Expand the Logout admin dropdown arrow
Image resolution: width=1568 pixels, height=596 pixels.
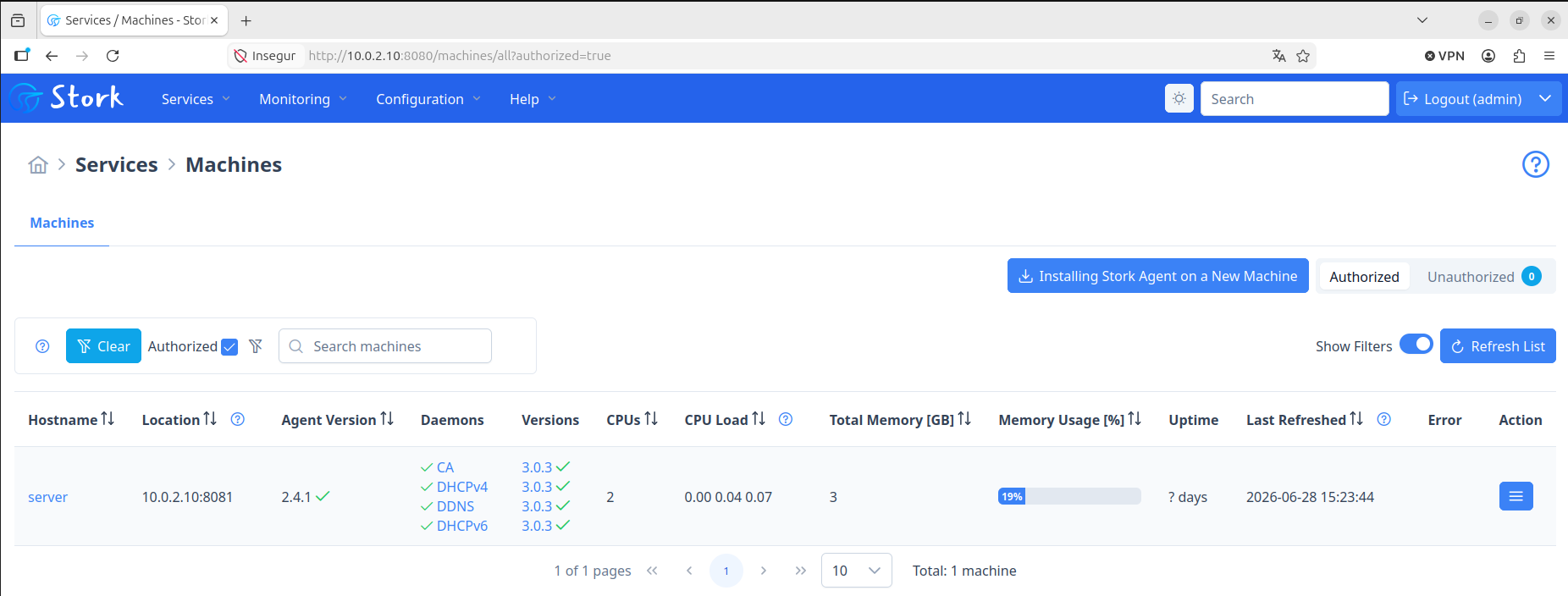click(1545, 99)
